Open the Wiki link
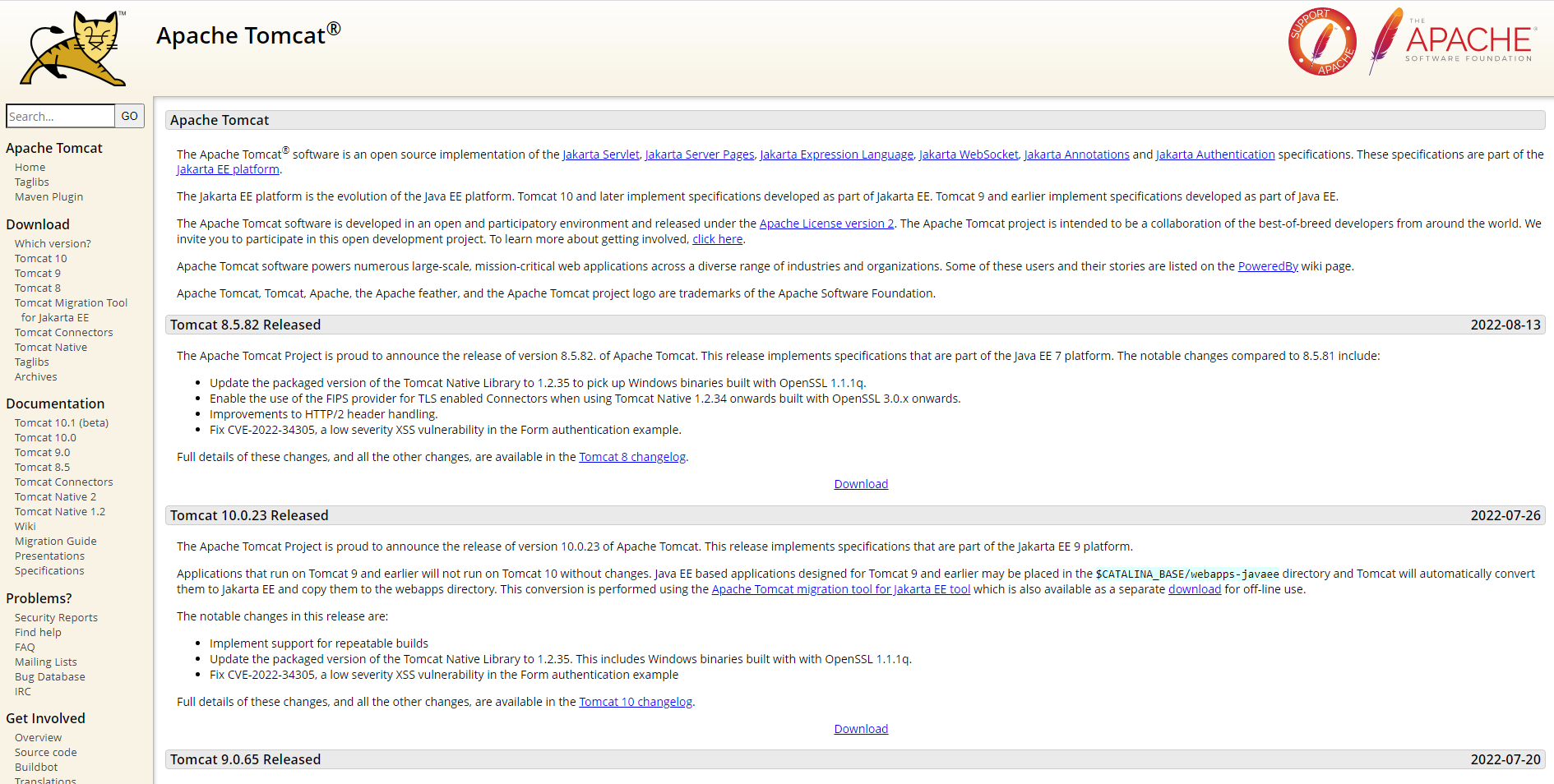Viewport: 1554px width, 784px height. (25, 526)
